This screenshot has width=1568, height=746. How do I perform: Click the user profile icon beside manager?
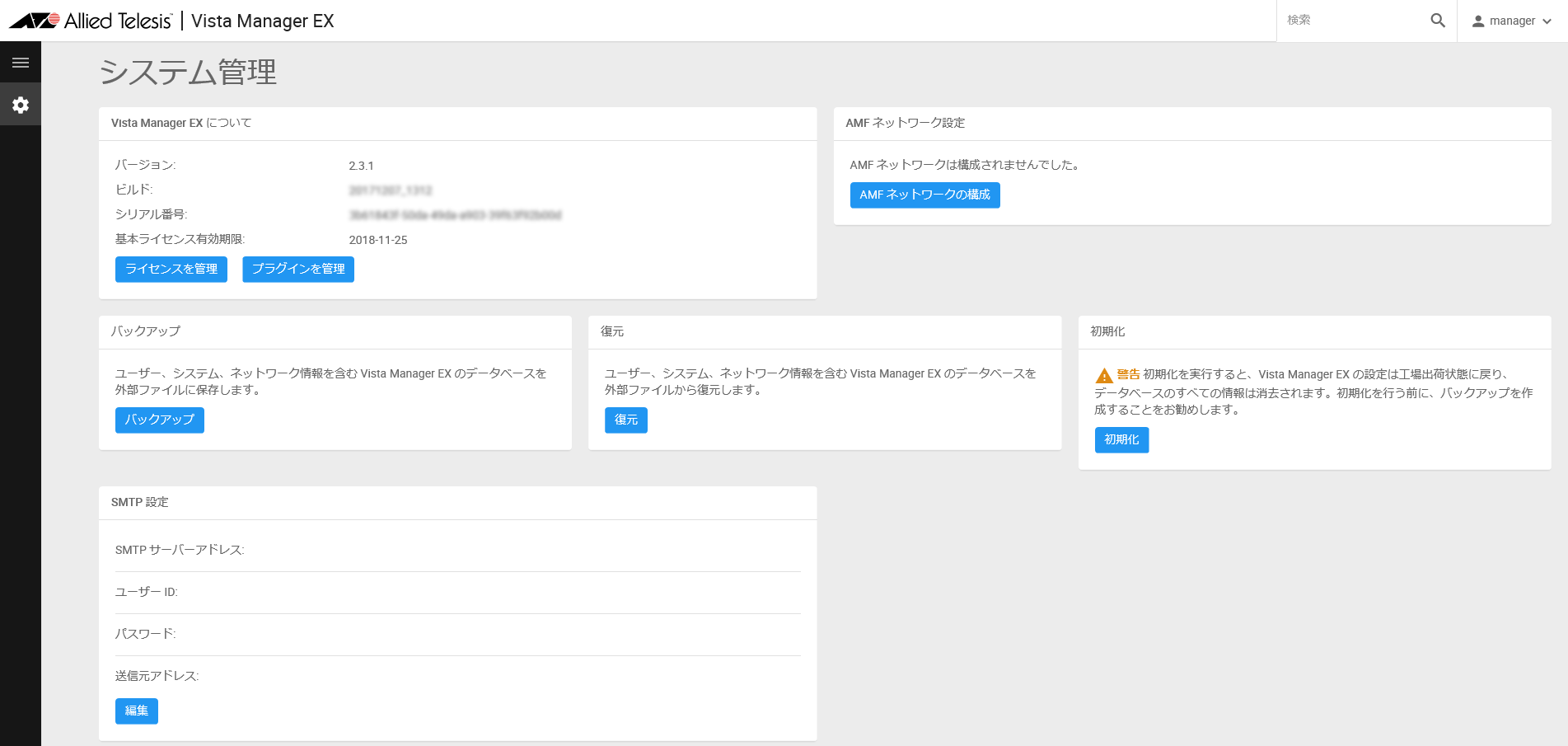click(x=1478, y=21)
